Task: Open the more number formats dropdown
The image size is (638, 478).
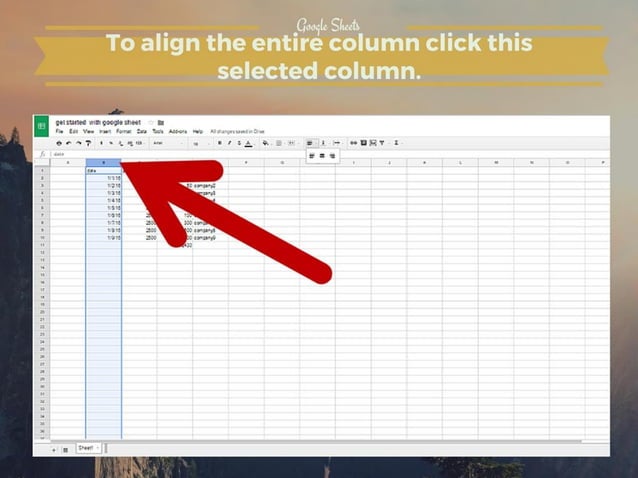Action: coord(140,143)
